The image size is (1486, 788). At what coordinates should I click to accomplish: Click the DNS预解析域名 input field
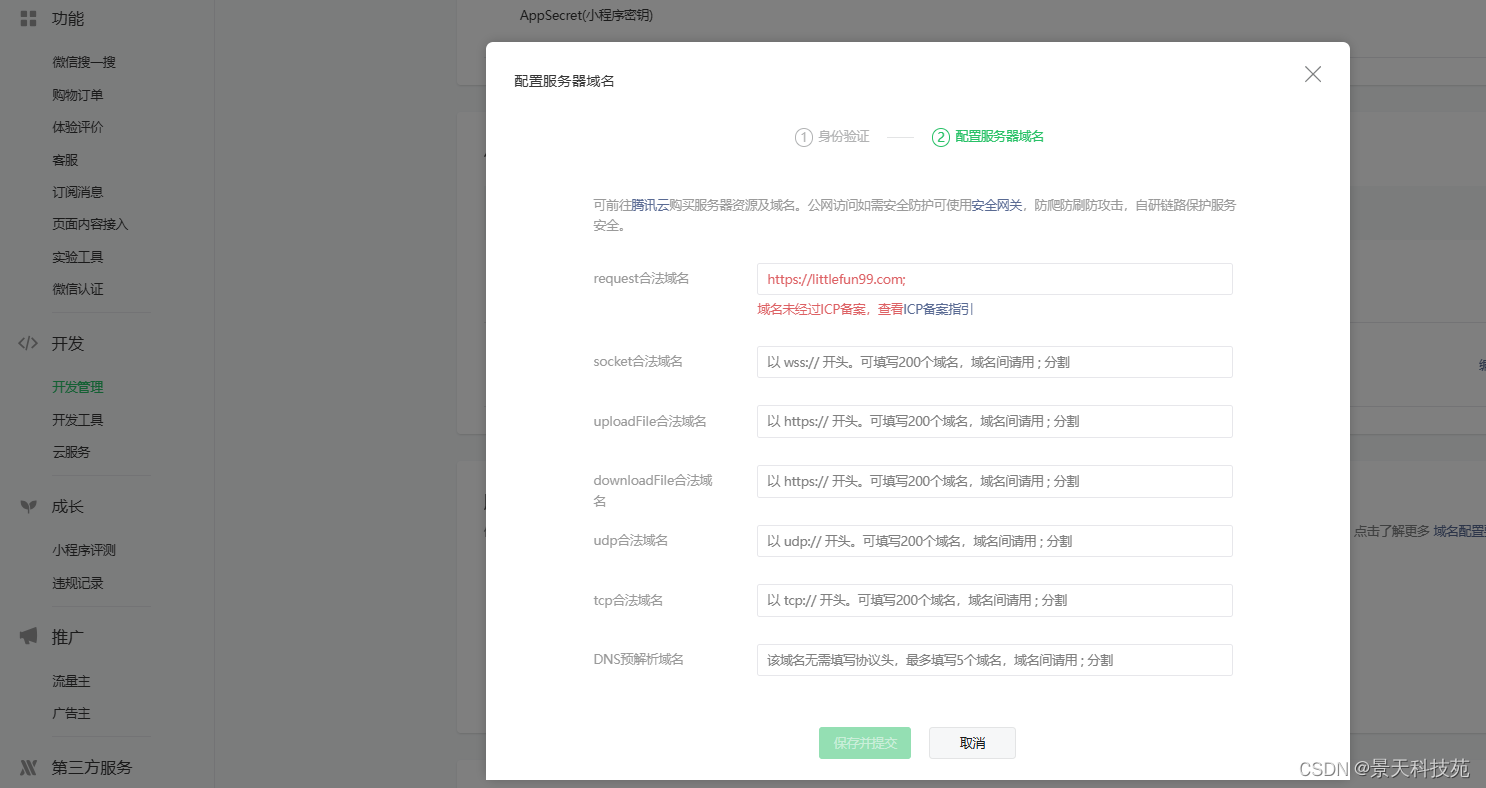tap(994, 660)
